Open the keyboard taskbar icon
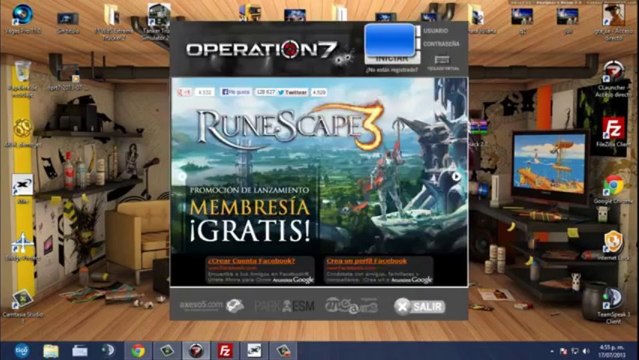The height and width of the screenshot is (360, 639). point(79,351)
